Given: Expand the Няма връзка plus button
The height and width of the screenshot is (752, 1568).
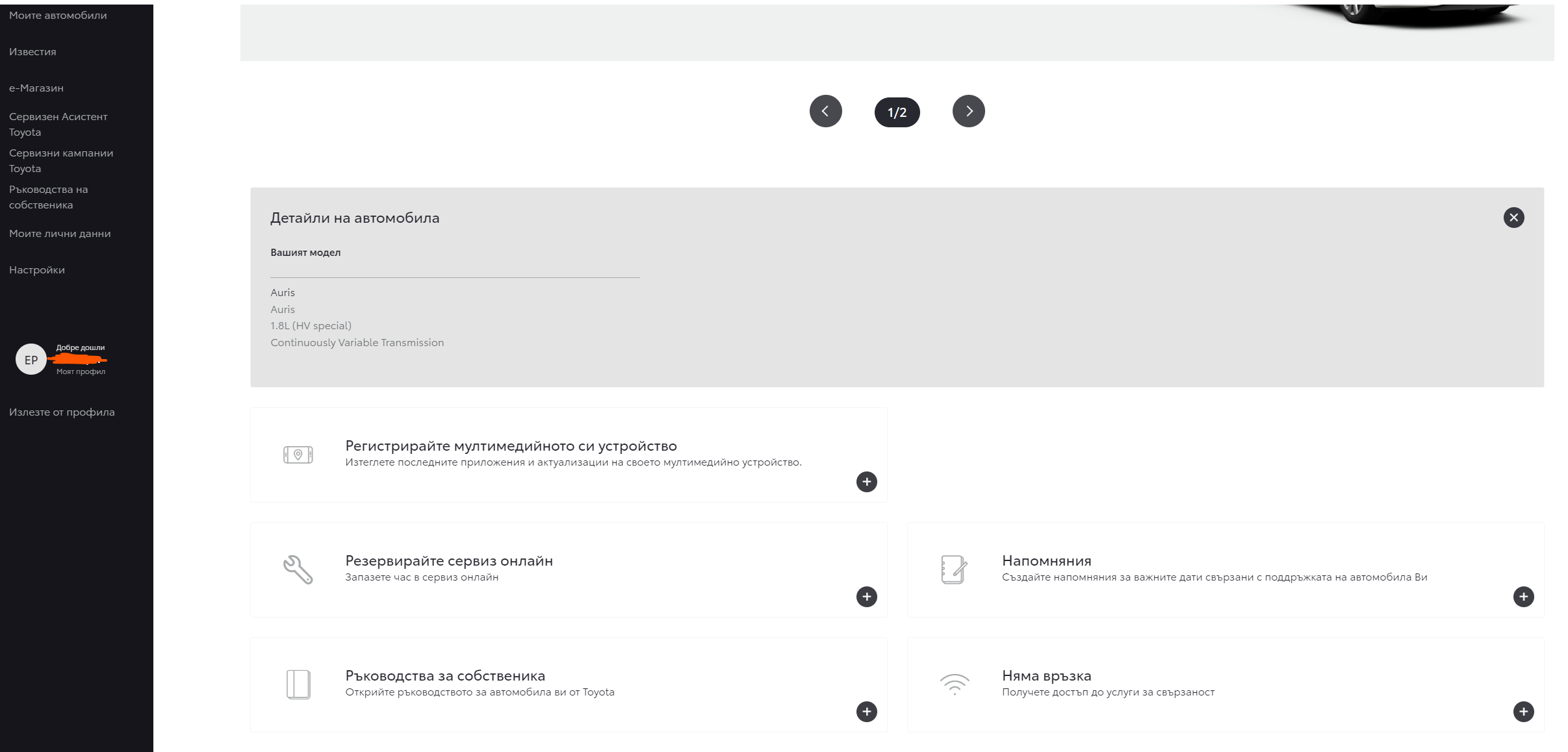Looking at the screenshot, I should click(x=1524, y=712).
